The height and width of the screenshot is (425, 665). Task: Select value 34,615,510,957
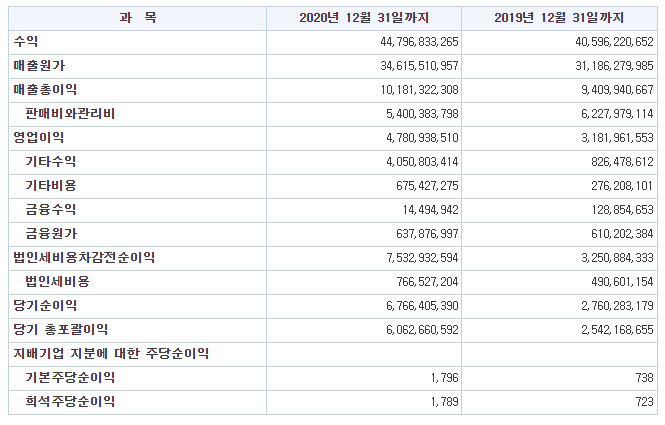point(419,66)
